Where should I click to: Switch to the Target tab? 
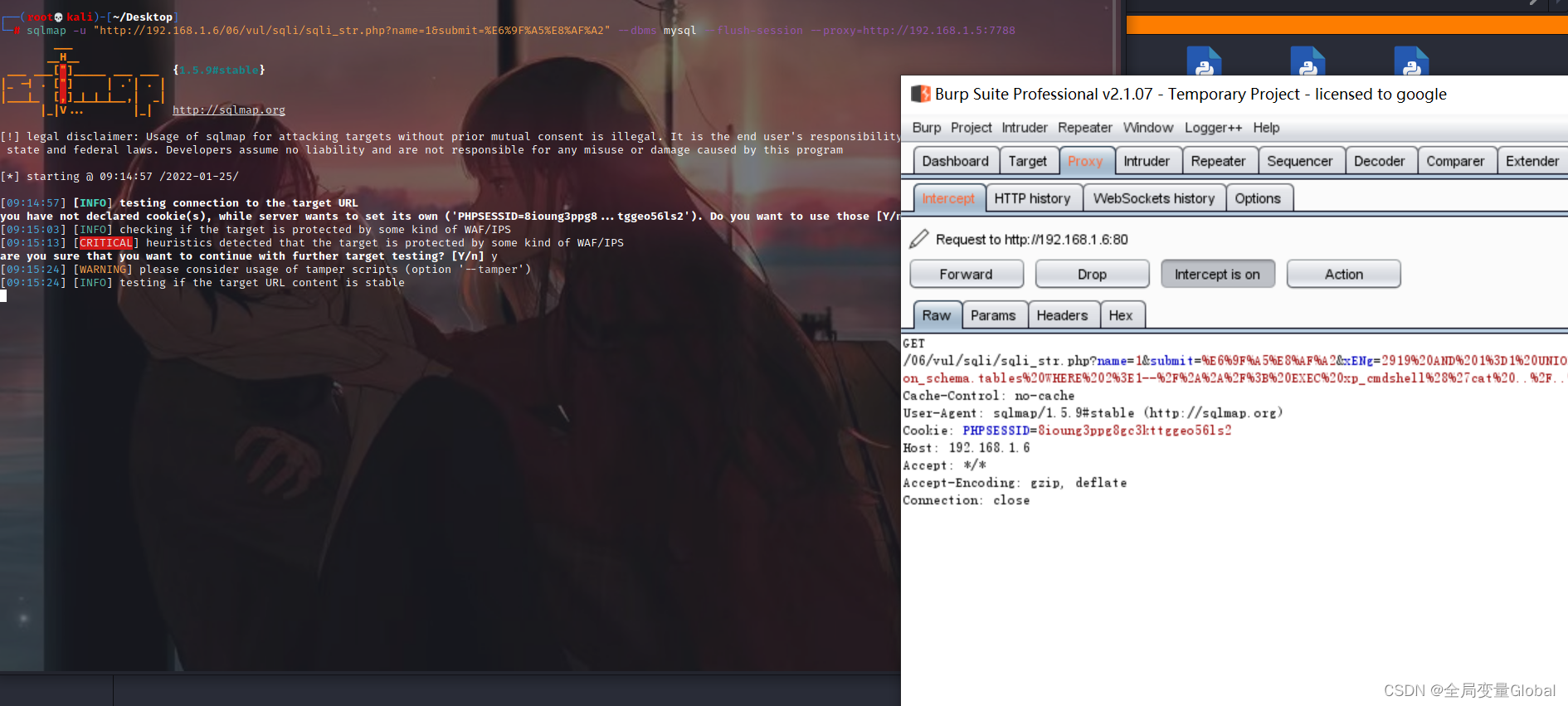[1028, 161]
